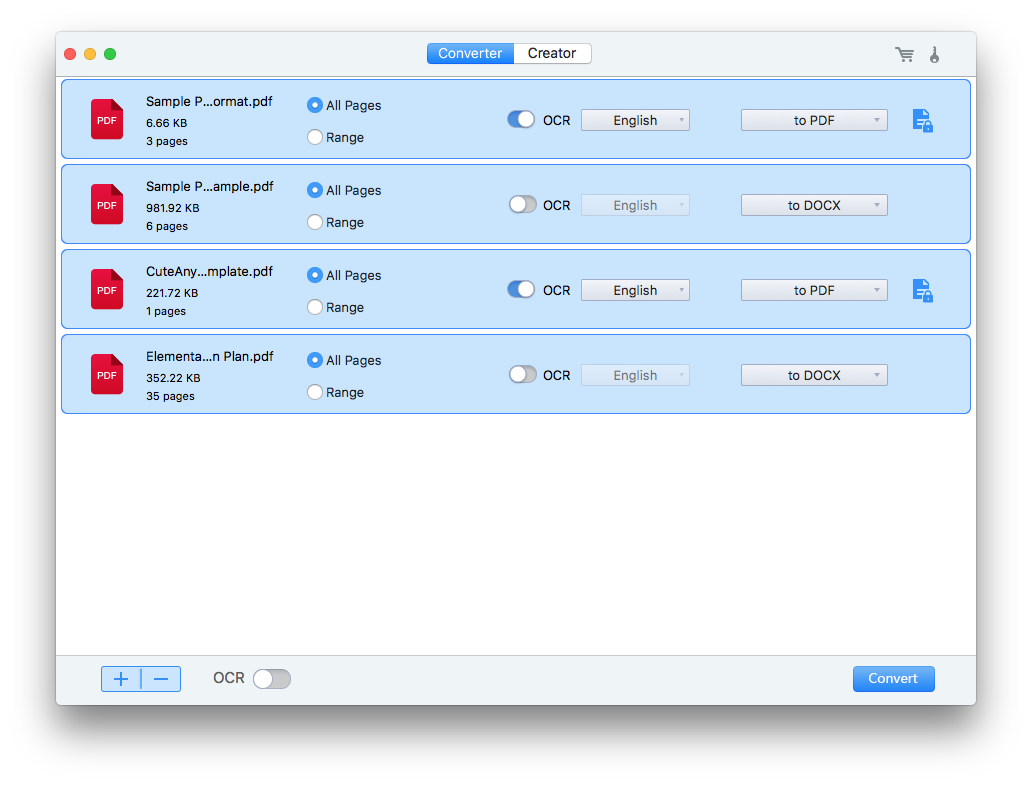Open the to DOCX dropdown for Elementa...n Plan.pdf

814,374
